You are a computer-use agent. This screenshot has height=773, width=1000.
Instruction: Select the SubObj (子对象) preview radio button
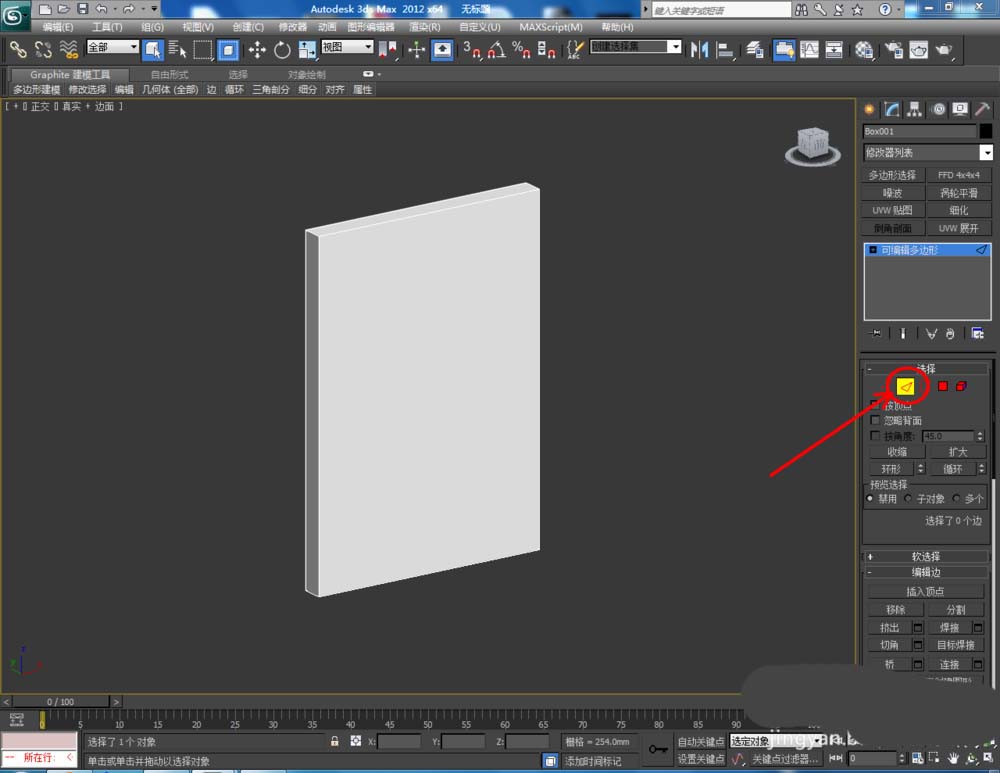[908, 499]
